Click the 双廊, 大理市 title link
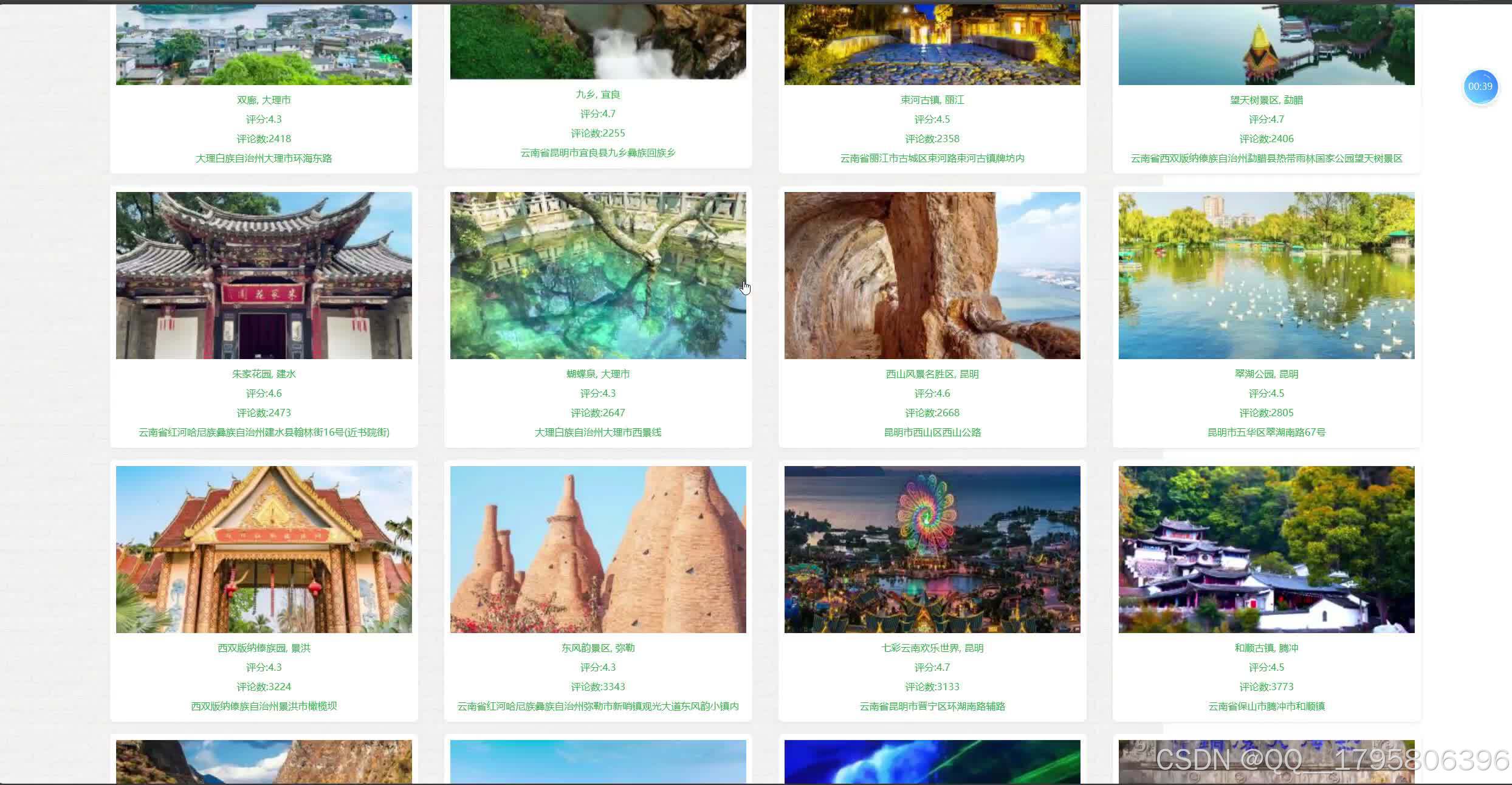1512x785 pixels. click(264, 100)
